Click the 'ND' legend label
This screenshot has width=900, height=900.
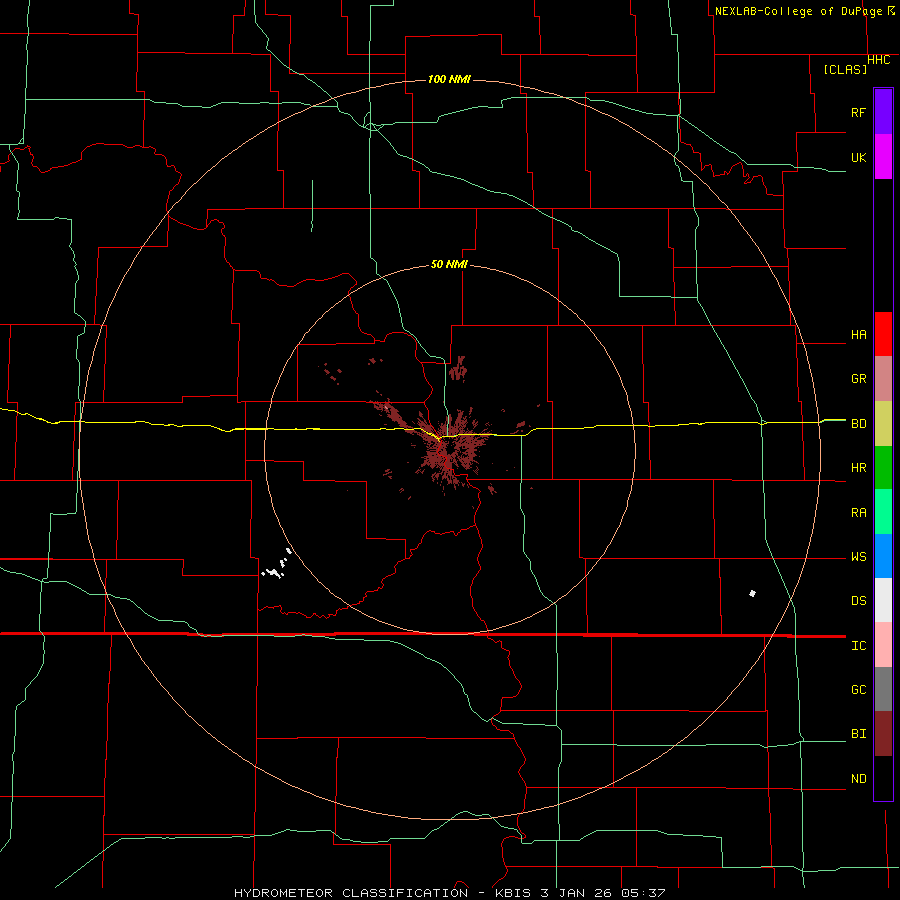click(858, 779)
